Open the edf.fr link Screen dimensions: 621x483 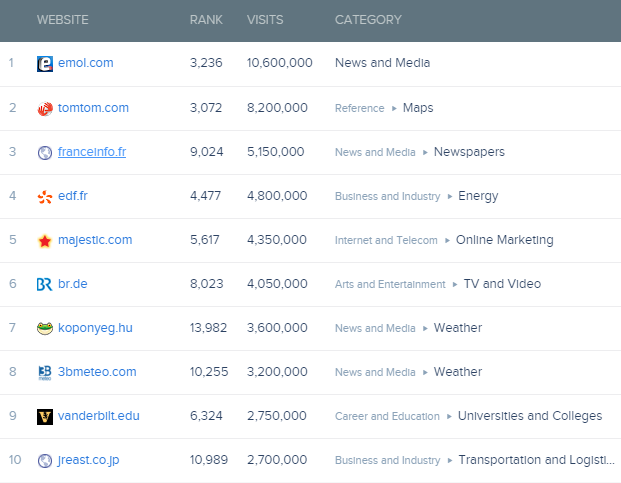73,196
